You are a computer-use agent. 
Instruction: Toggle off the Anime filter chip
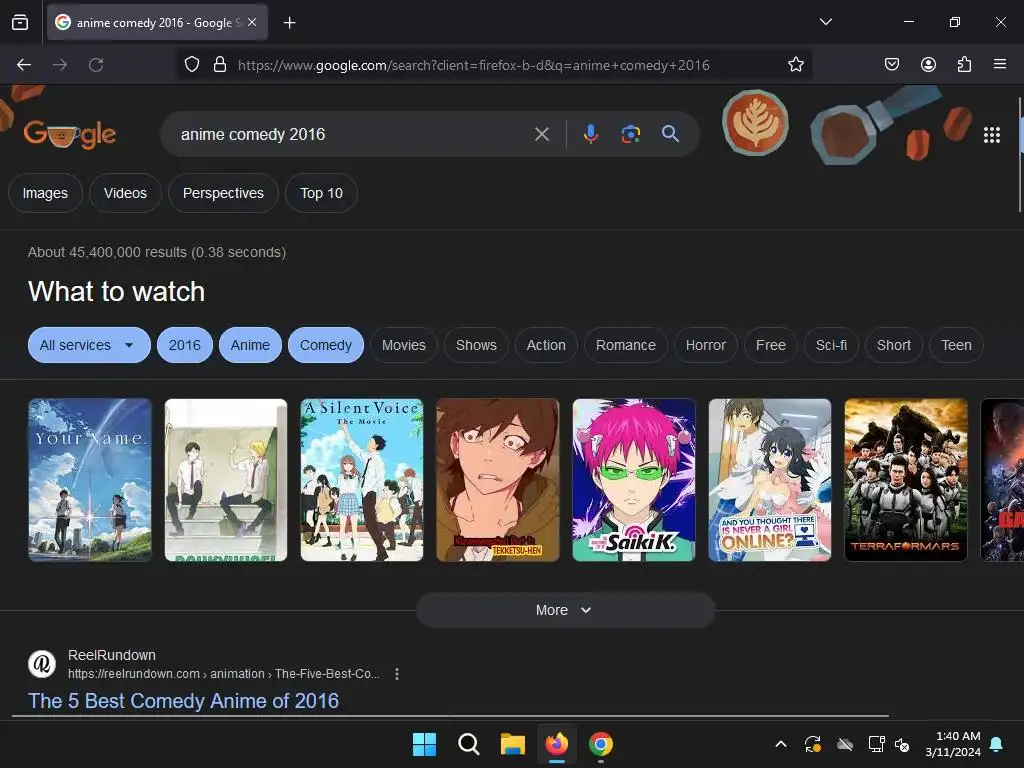click(250, 345)
